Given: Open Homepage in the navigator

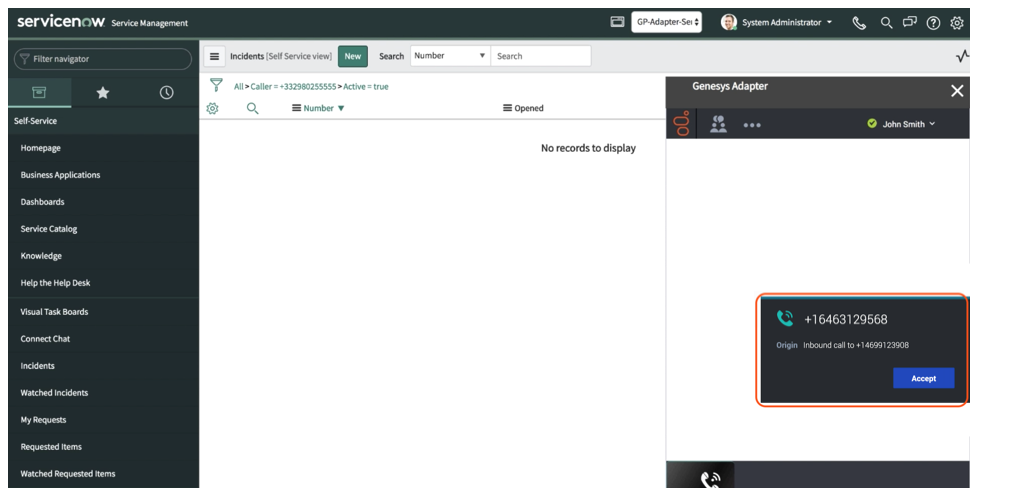Looking at the screenshot, I should coord(40,148).
